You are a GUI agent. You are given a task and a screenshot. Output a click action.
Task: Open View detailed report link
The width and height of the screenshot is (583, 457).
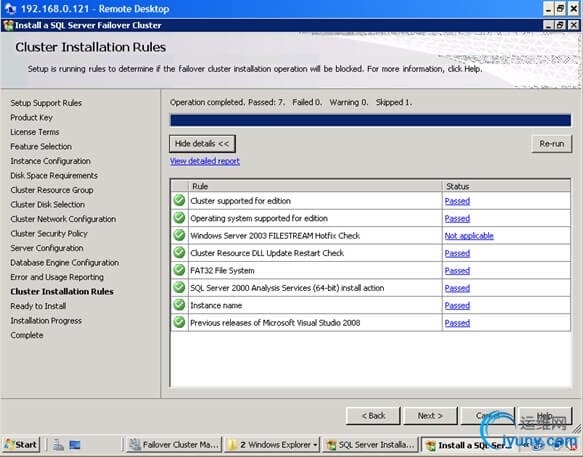[205, 161]
